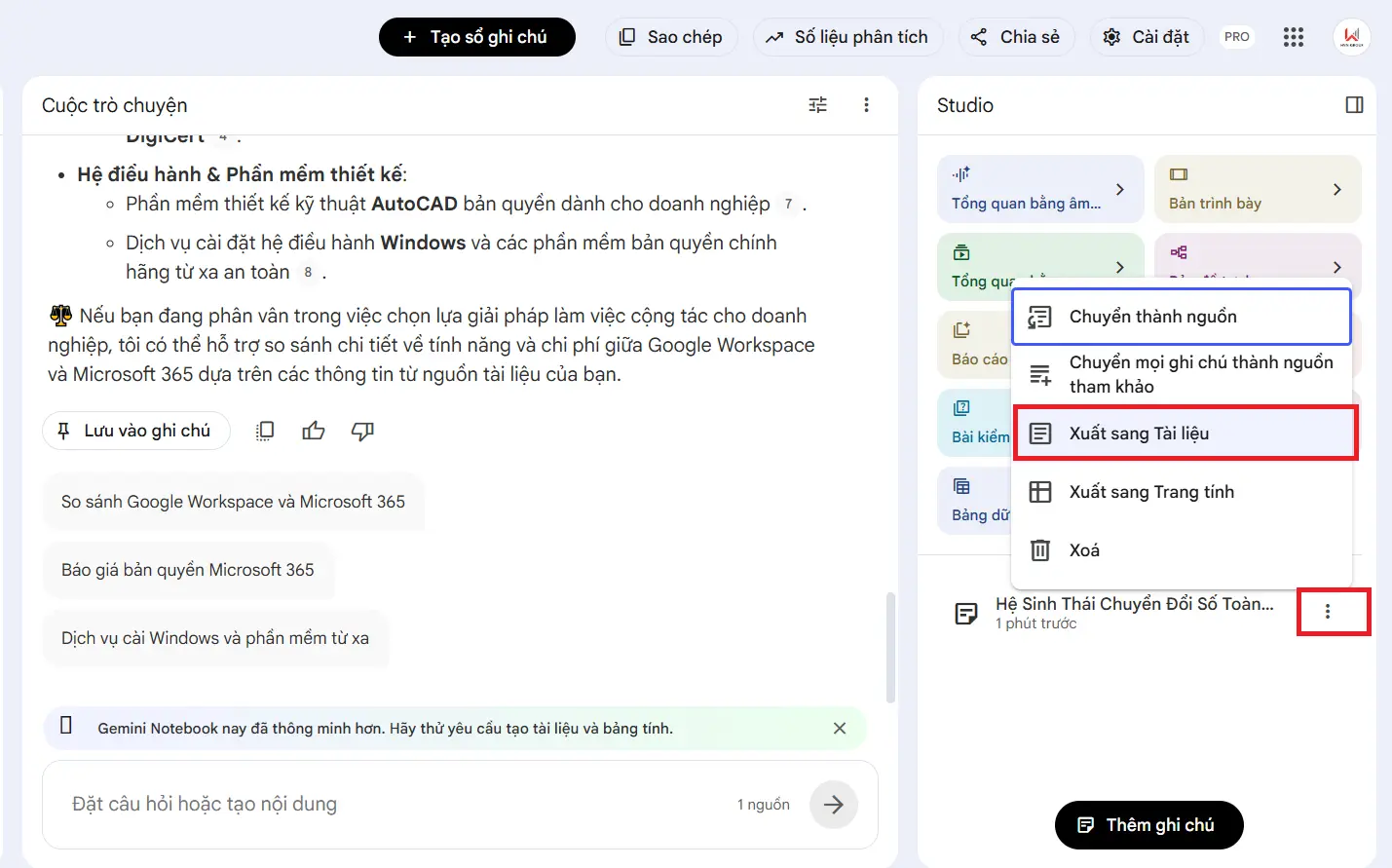Select Xuất sang Trang tính menu item
This screenshot has width=1392, height=868.
(x=1182, y=492)
